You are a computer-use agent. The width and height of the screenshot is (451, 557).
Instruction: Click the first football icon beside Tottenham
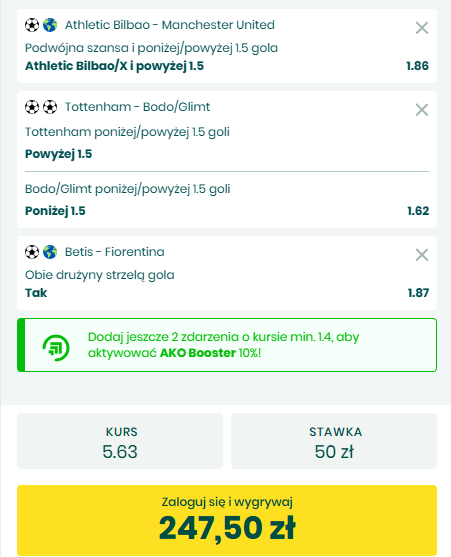point(32,107)
